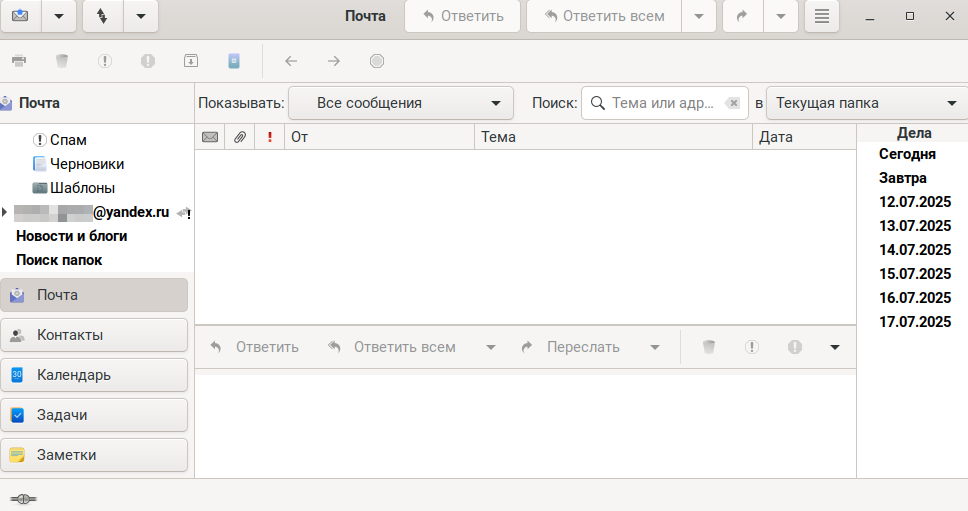Open the "Все сообщения" filter dropdown

click(400, 103)
